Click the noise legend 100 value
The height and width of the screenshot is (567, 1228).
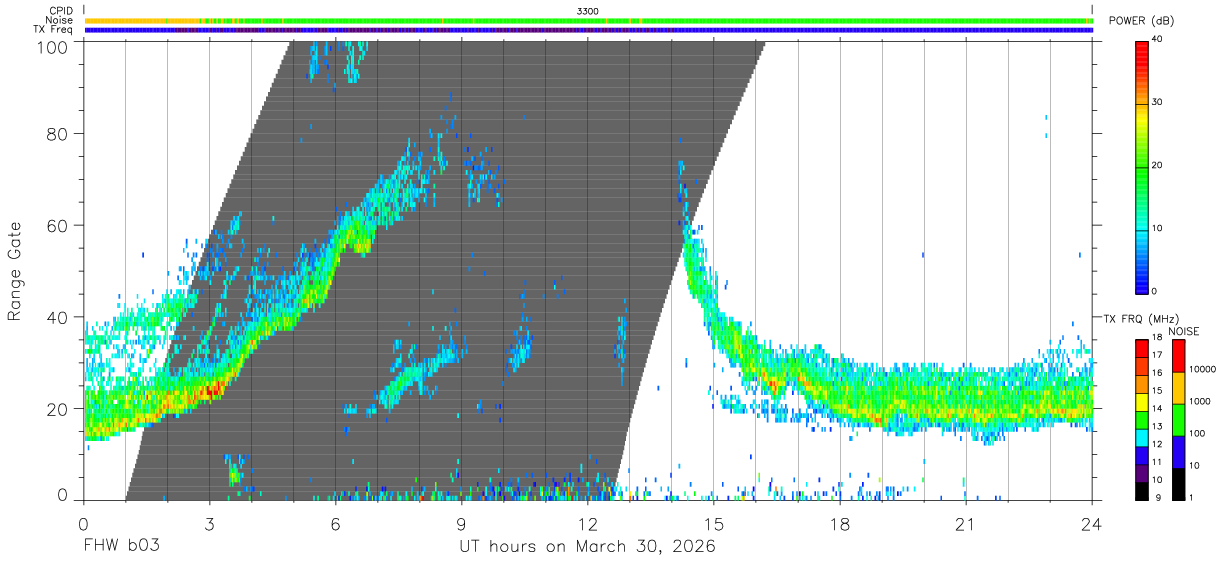pos(1198,433)
